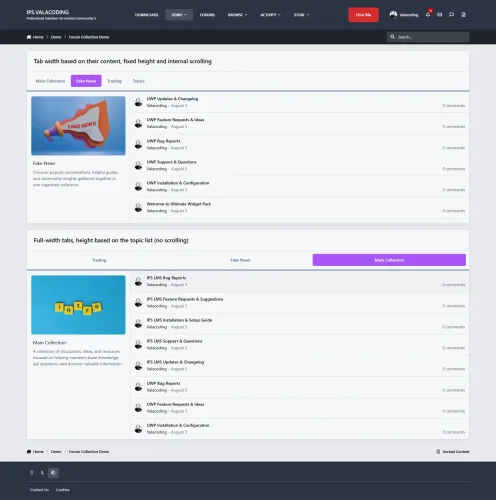Click the Fake News megaphone thumbnail
The height and width of the screenshot is (500, 496).
click(x=78, y=126)
